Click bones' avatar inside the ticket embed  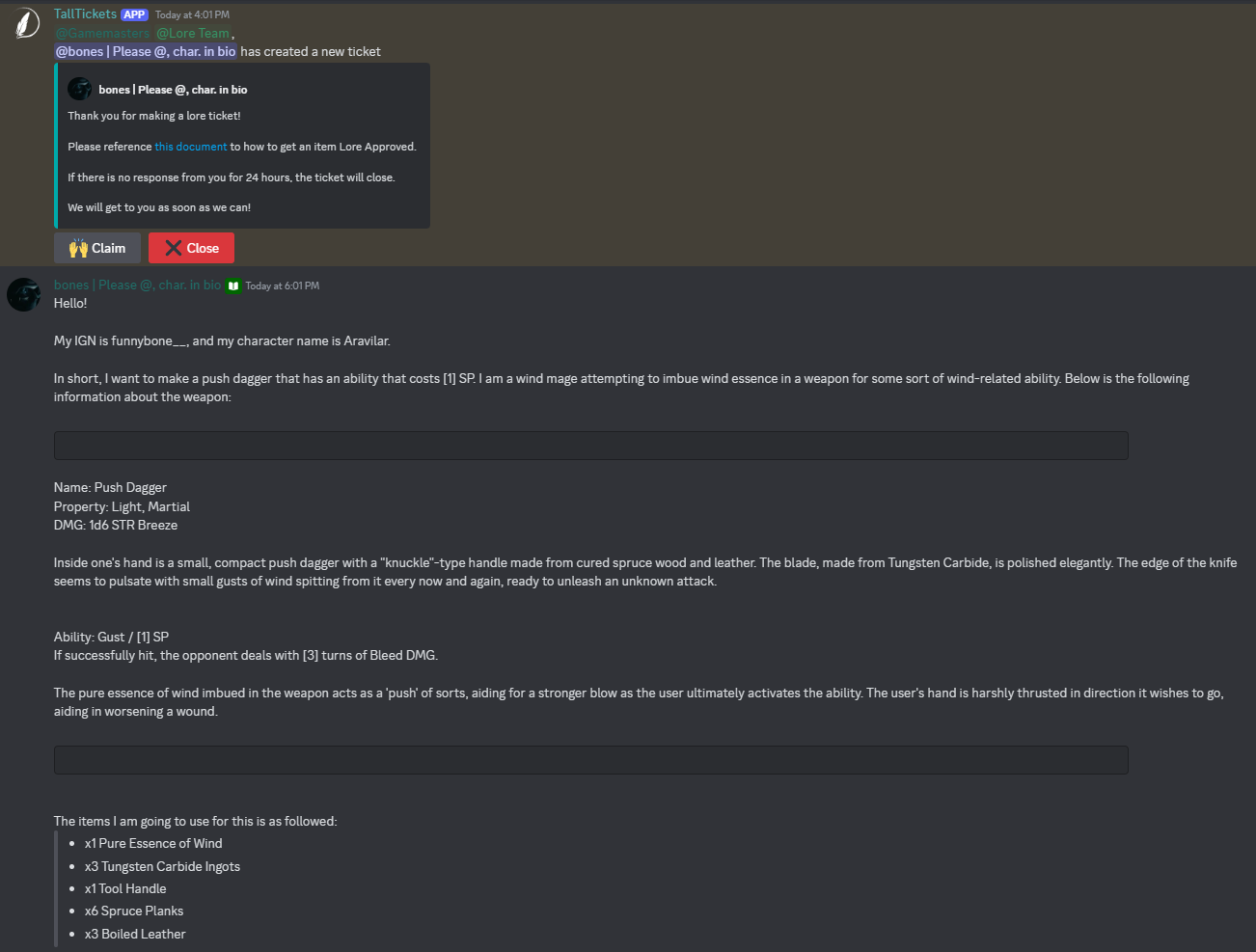79,88
